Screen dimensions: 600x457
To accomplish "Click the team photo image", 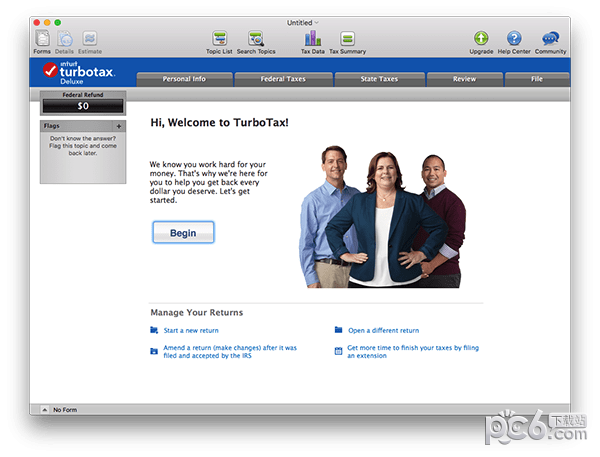I will click(x=383, y=216).
